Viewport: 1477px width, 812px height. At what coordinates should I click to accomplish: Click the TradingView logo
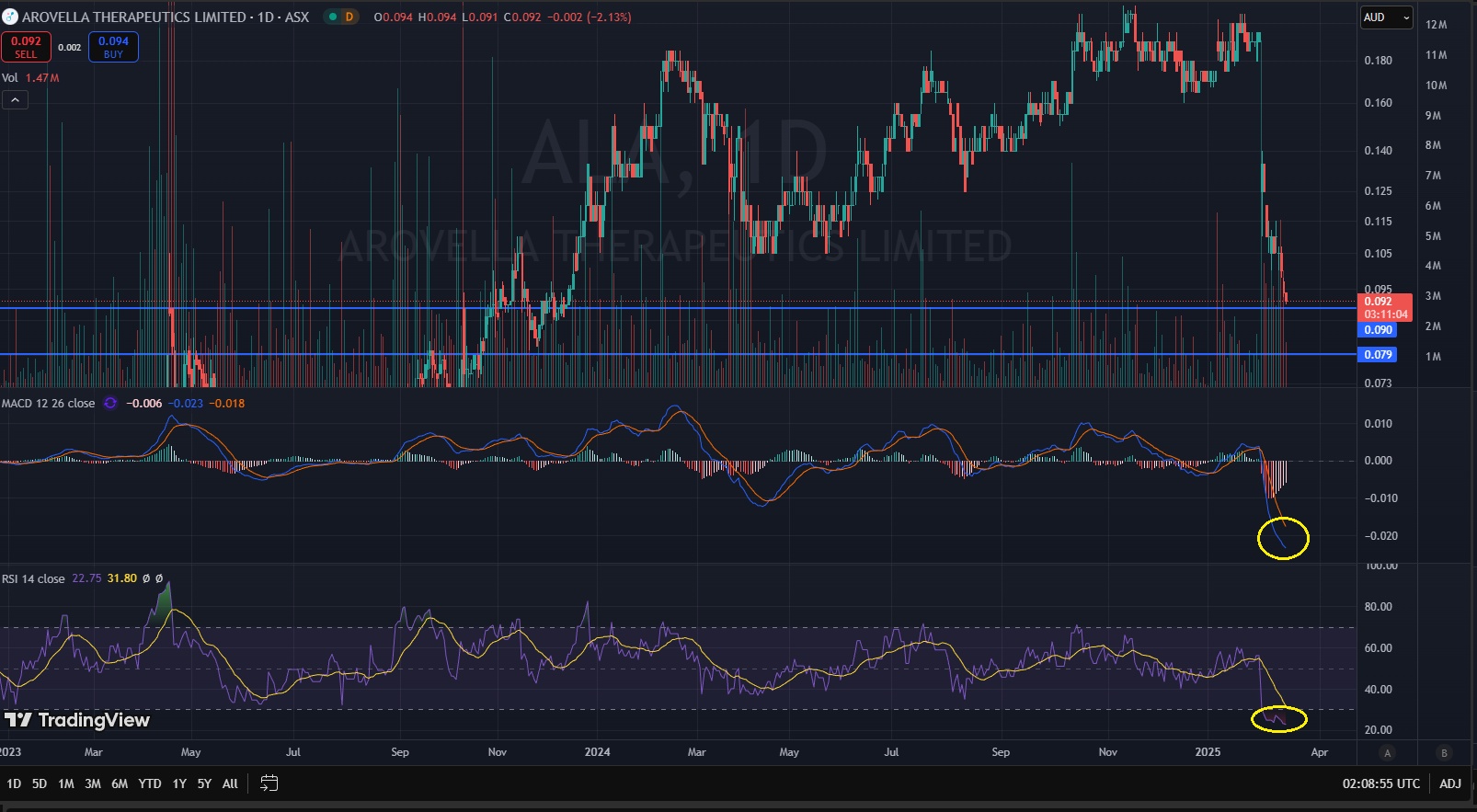(76, 720)
